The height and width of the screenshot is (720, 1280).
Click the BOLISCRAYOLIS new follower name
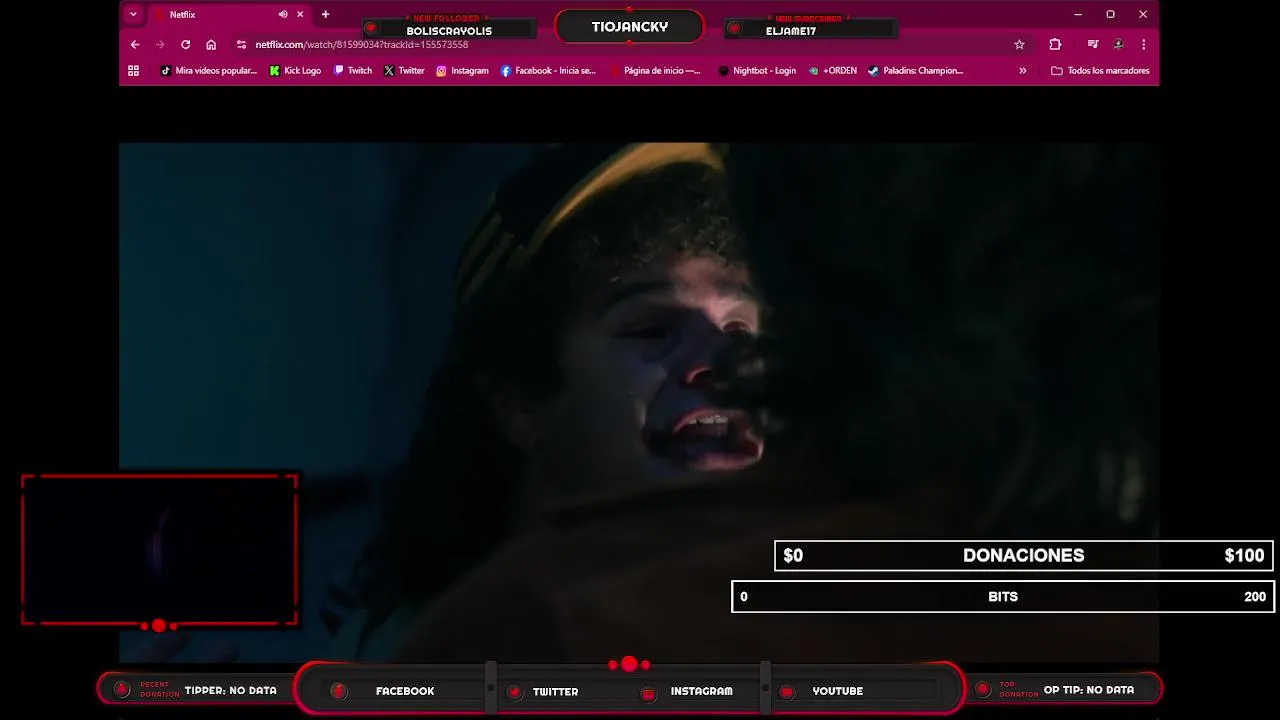[x=449, y=31]
